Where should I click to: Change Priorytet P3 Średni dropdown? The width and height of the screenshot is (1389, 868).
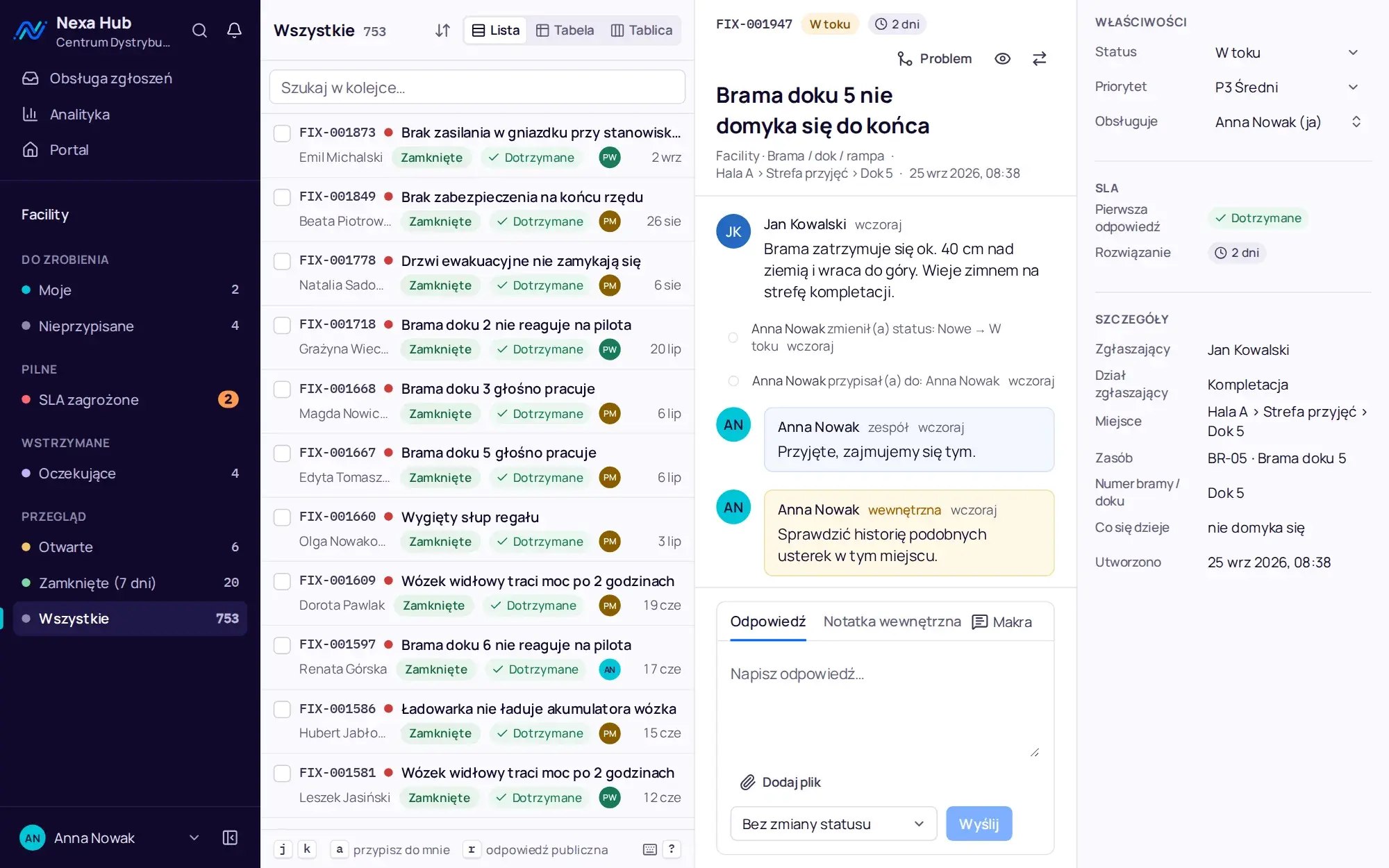1288,87
